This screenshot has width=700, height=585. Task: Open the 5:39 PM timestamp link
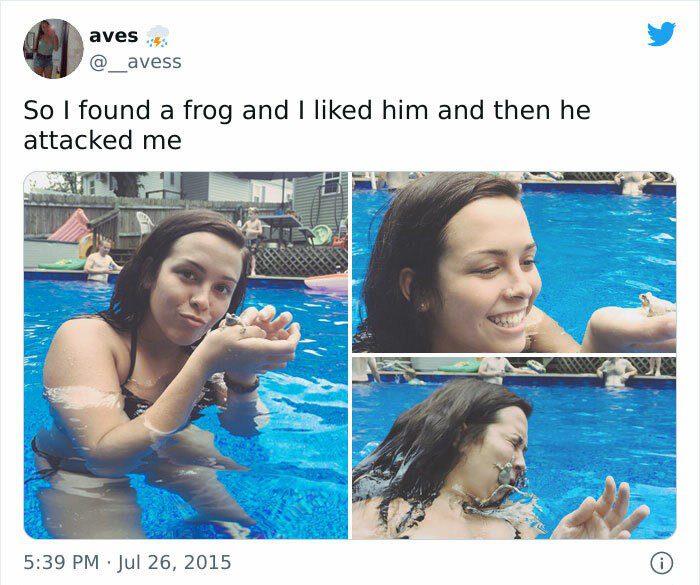(x=61, y=562)
